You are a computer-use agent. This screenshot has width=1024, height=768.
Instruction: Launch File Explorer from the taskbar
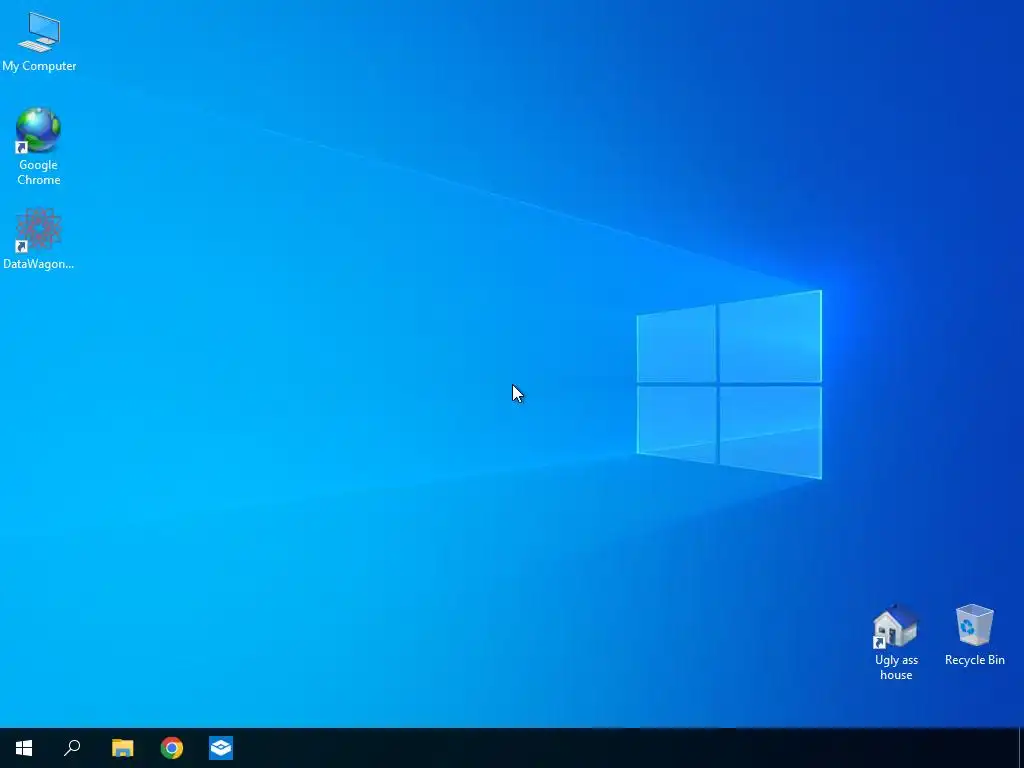(122, 748)
